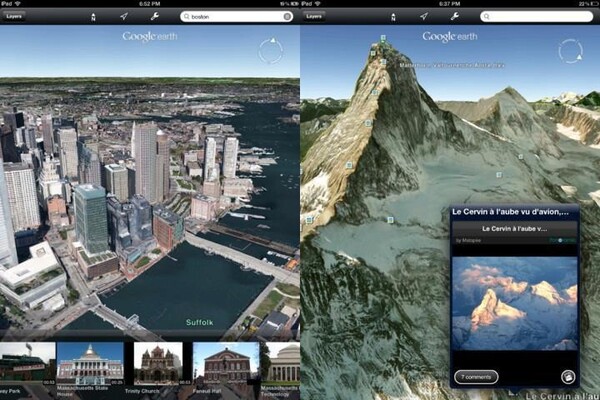Tap the compass ring over Boston

(270, 50)
